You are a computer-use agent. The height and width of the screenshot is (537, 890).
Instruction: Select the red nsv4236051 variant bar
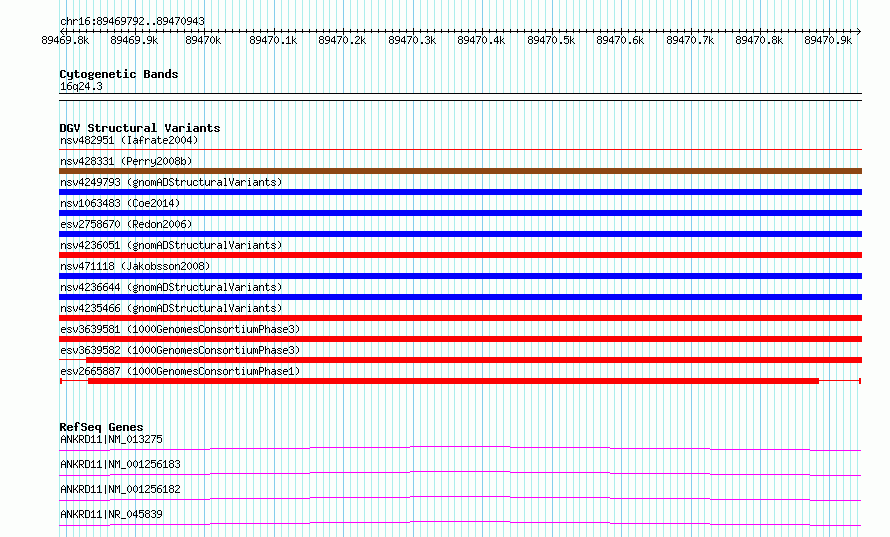(460, 255)
